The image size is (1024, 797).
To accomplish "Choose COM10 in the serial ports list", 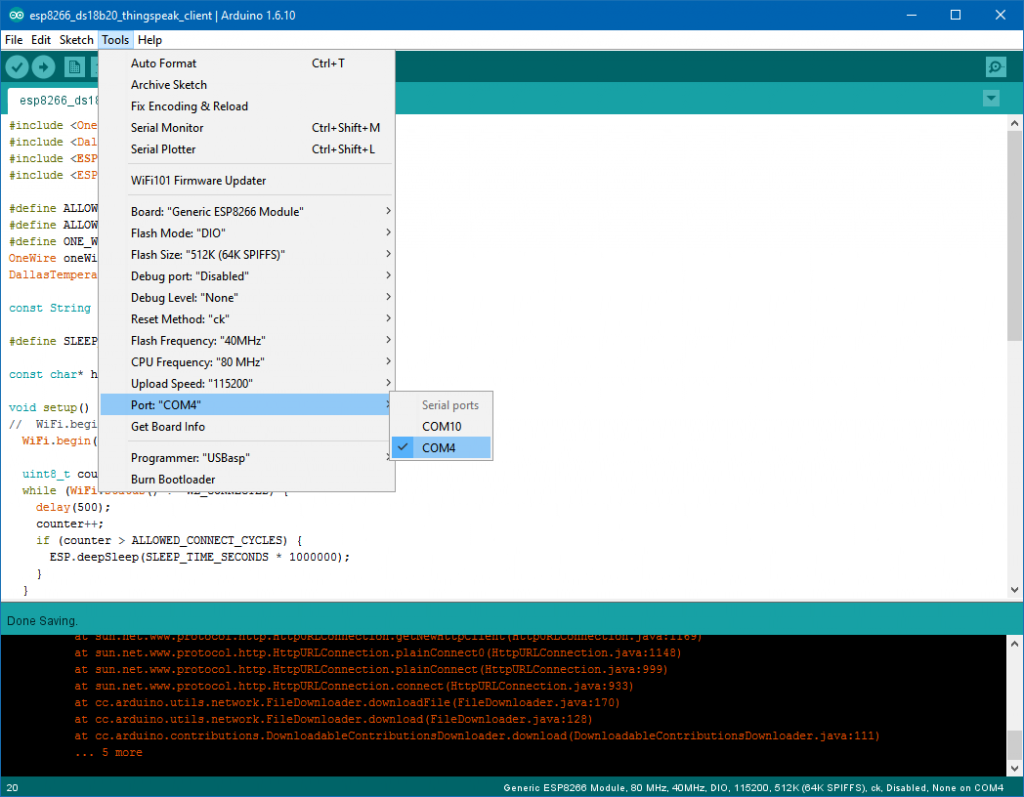I will 441,426.
